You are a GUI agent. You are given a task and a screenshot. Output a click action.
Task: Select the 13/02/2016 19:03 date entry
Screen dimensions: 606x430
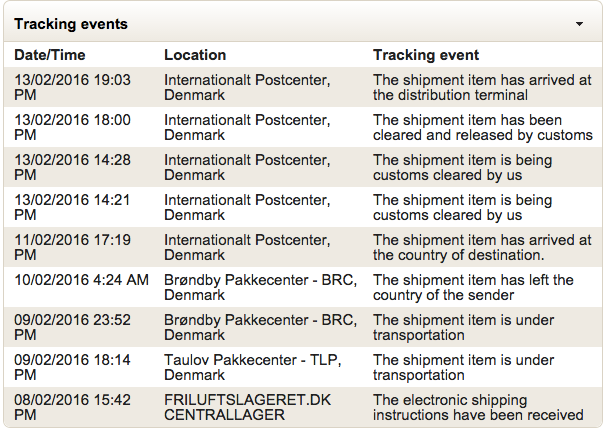(72, 87)
